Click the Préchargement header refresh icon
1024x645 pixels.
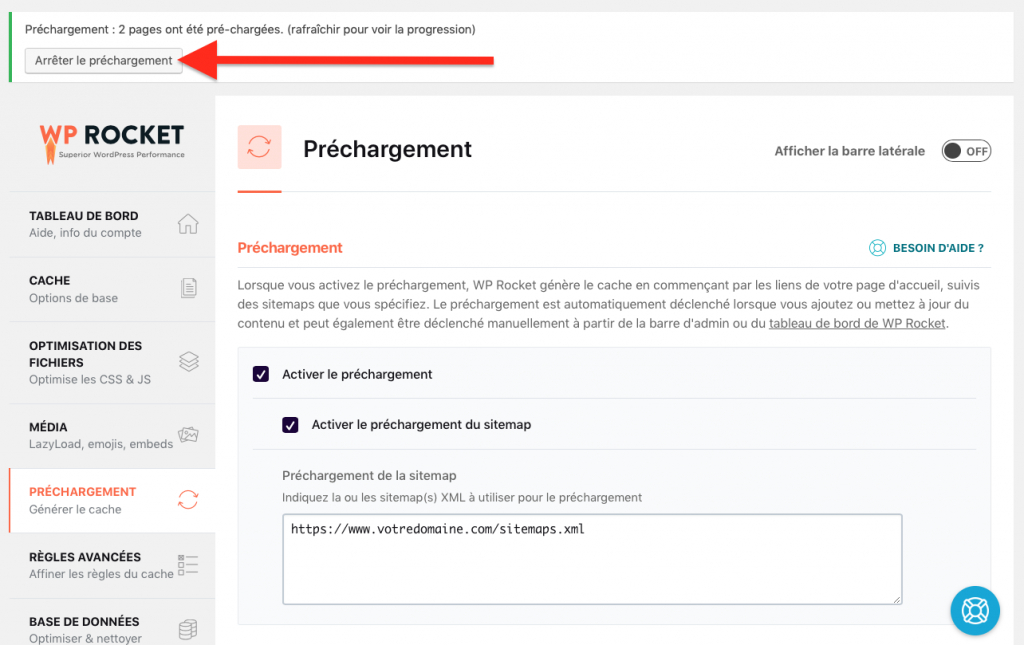[260, 147]
